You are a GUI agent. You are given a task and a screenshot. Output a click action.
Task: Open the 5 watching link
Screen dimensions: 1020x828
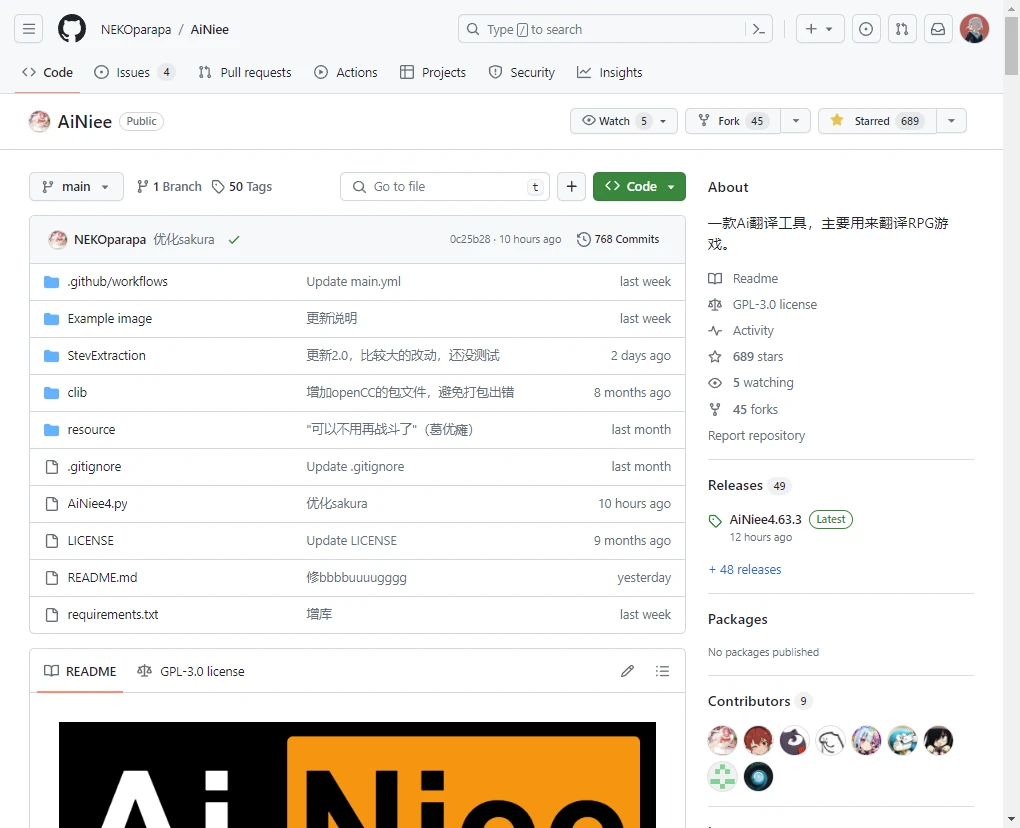coord(762,382)
